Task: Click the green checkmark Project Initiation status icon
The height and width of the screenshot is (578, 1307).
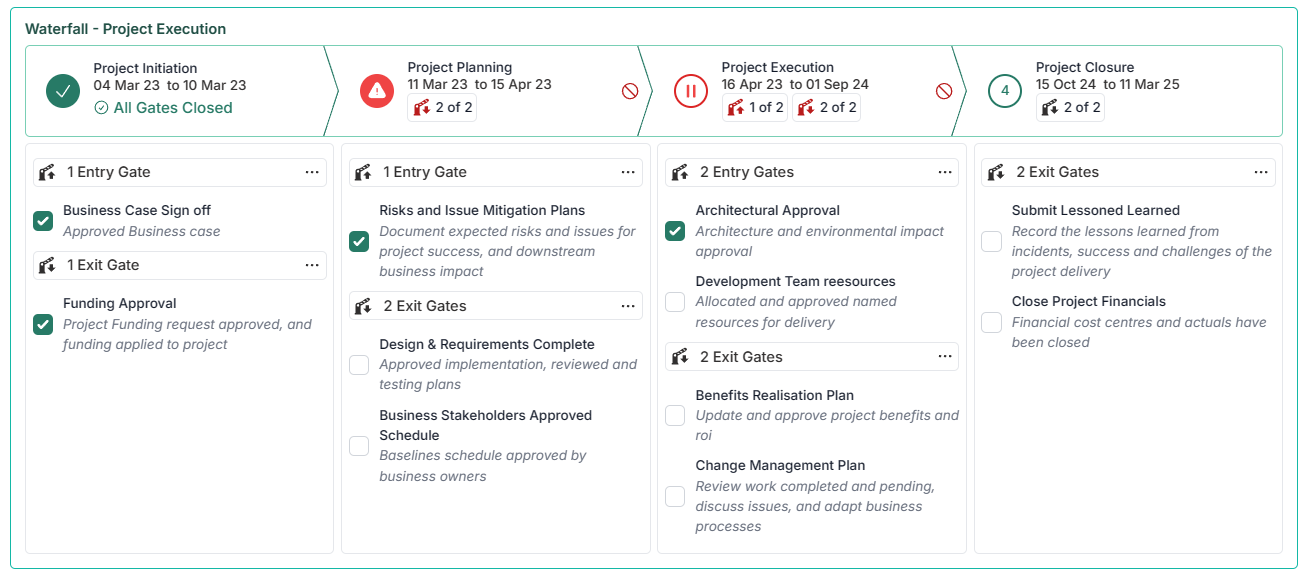Action: pos(62,91)
